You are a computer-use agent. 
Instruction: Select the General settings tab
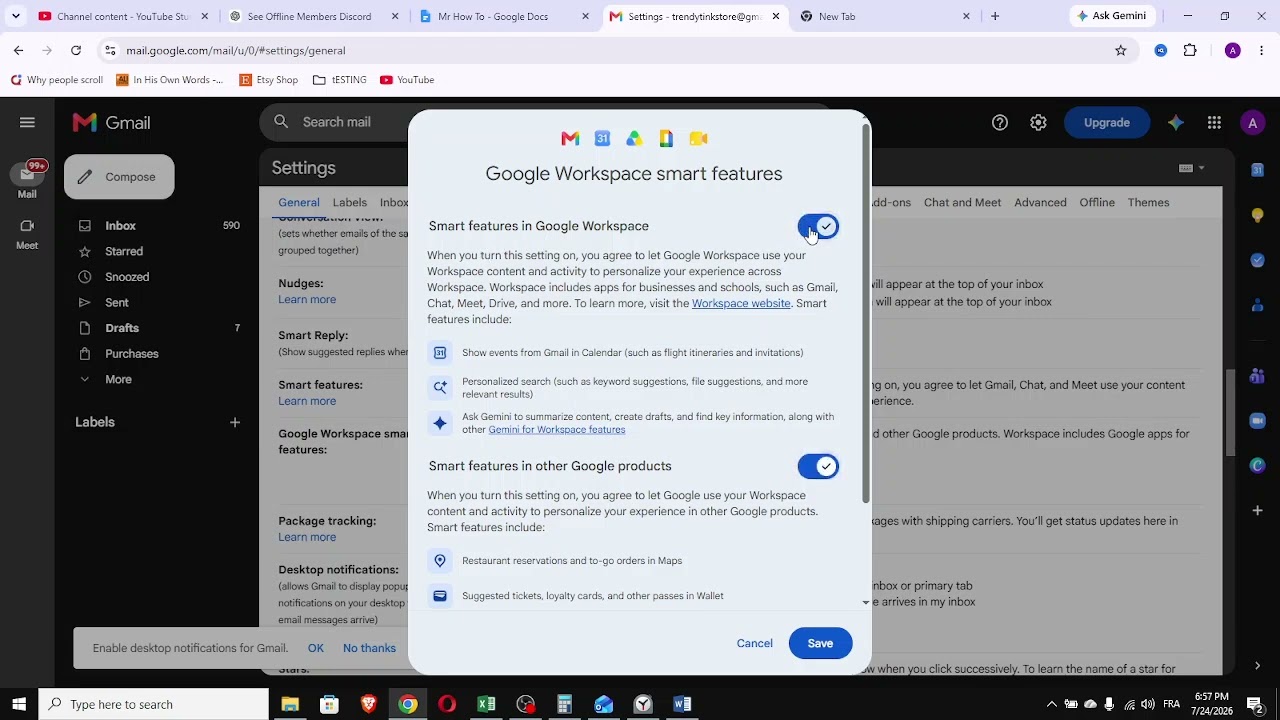[299, 202]
